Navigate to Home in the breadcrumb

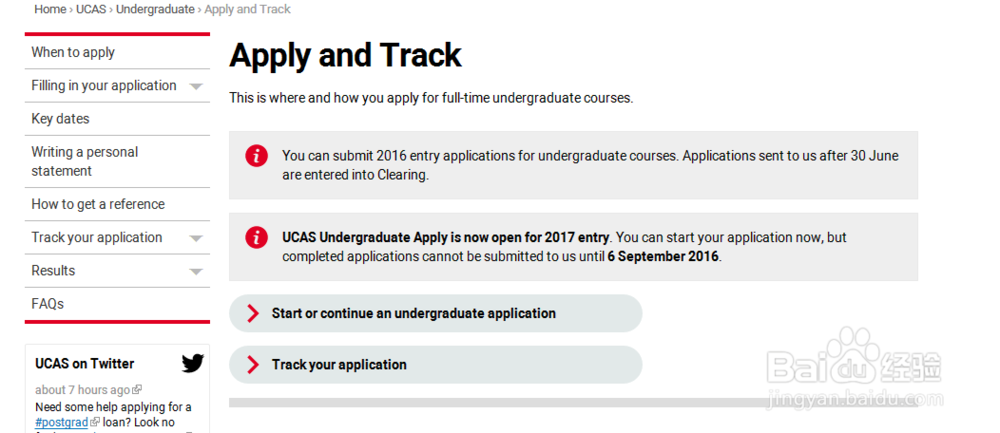(50, 9)
